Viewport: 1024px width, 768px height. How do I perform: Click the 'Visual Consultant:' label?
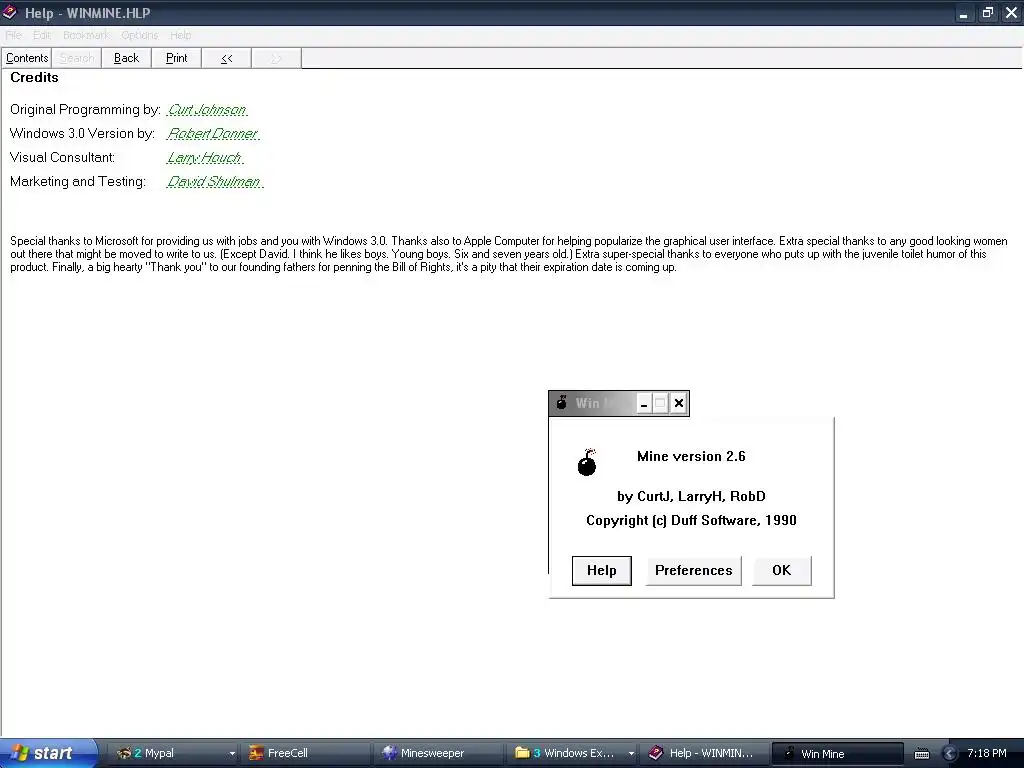(x=62, y=158)
